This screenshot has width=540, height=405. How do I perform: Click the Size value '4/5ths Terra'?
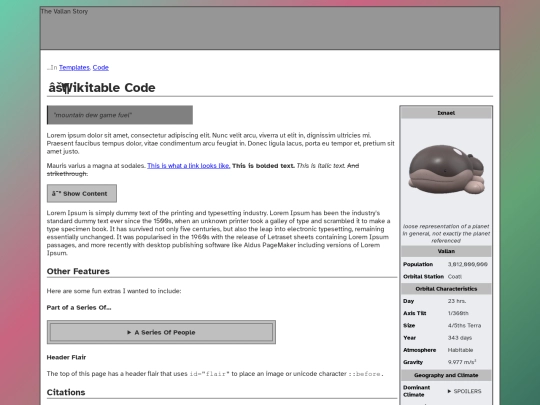464,325
